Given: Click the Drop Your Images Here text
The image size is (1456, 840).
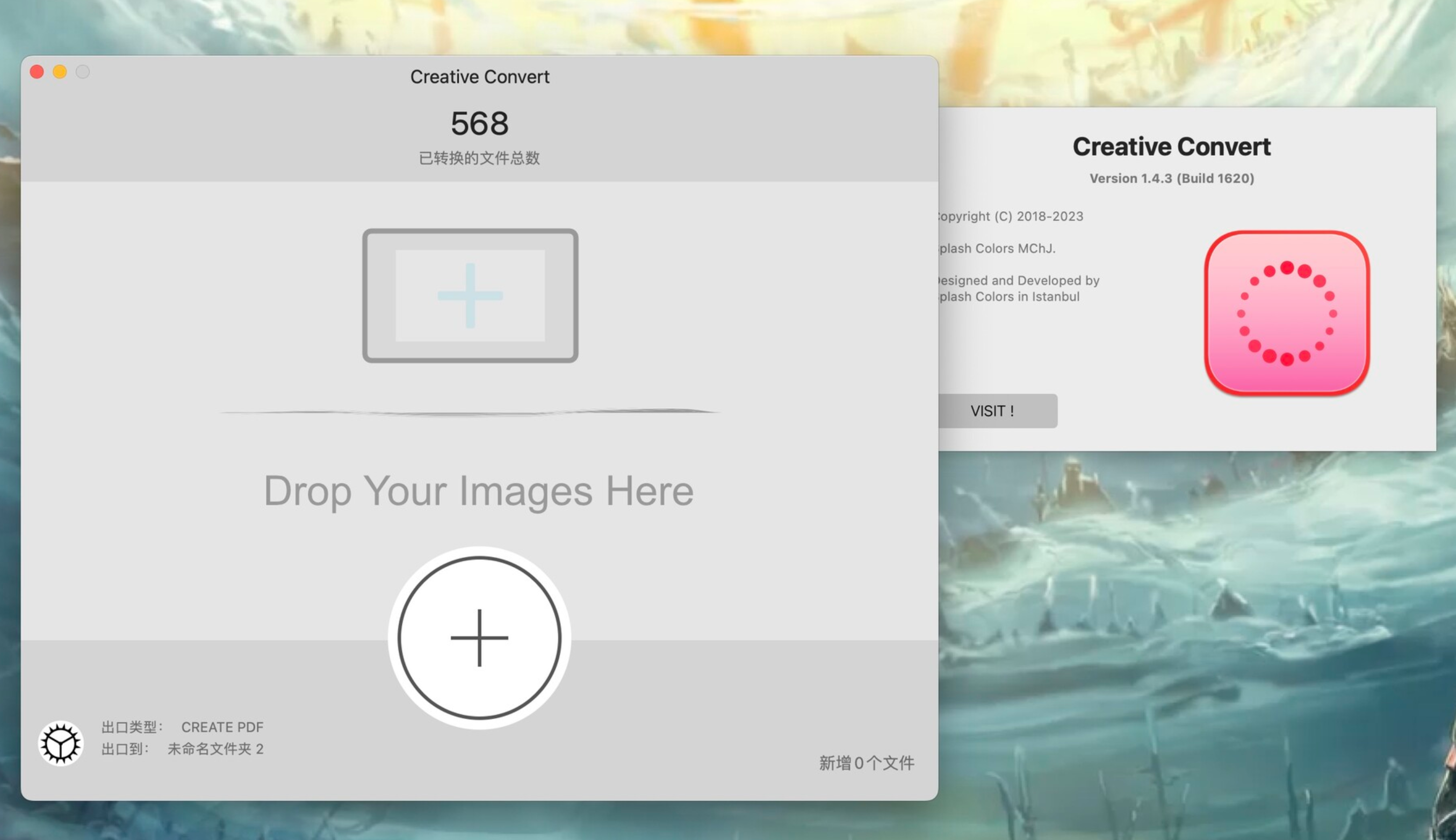Looking at the screenshot, I should click(478, 491).
